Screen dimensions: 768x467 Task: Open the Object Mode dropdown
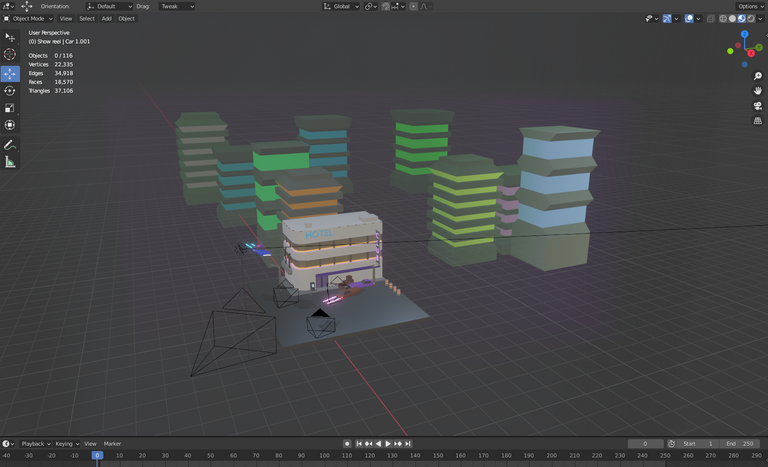coord(28,19)
